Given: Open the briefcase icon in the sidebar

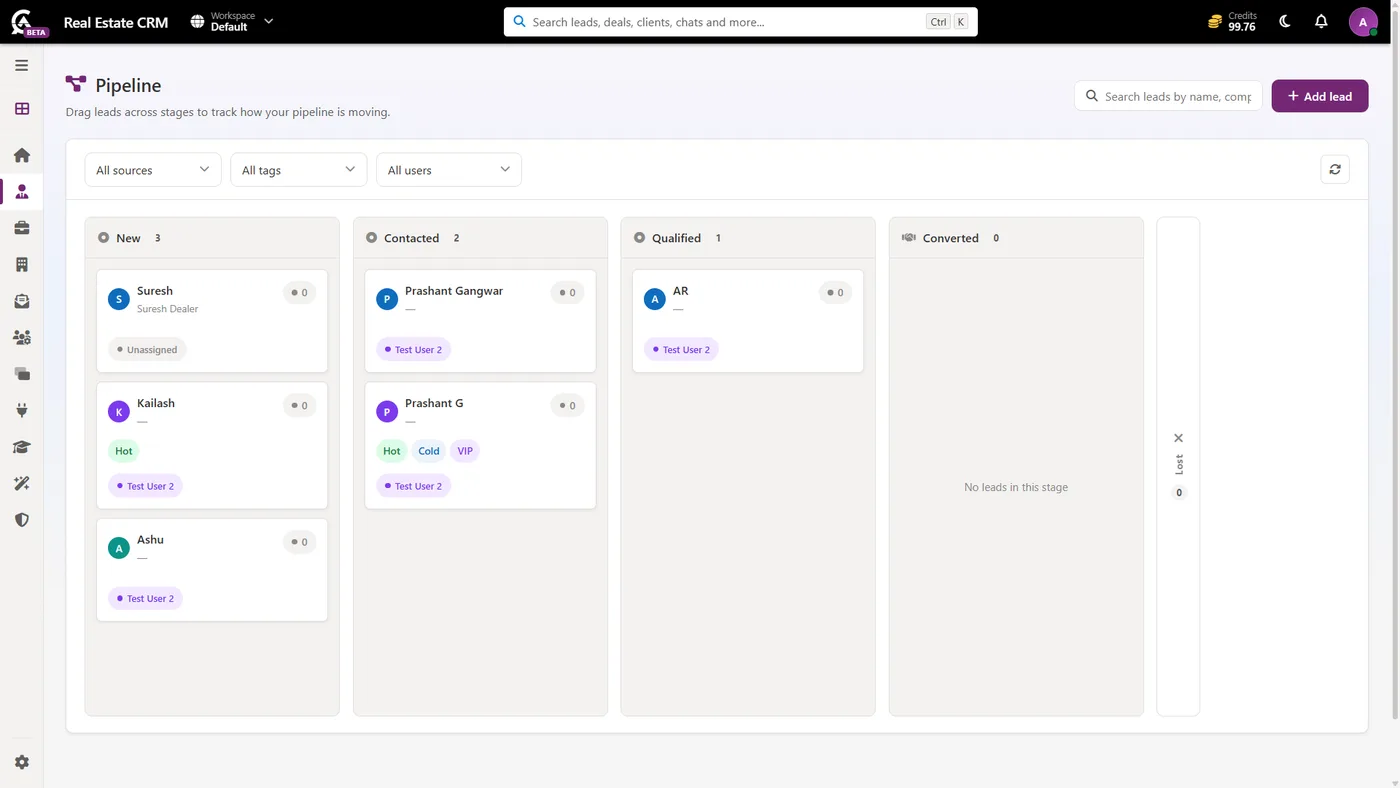Looking at the screenshot, I should pyautogui.click(x=22, y=228).
